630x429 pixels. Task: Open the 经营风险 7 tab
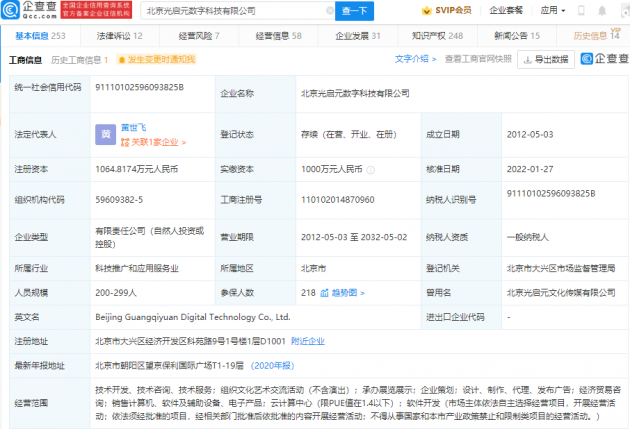(199, 36)
